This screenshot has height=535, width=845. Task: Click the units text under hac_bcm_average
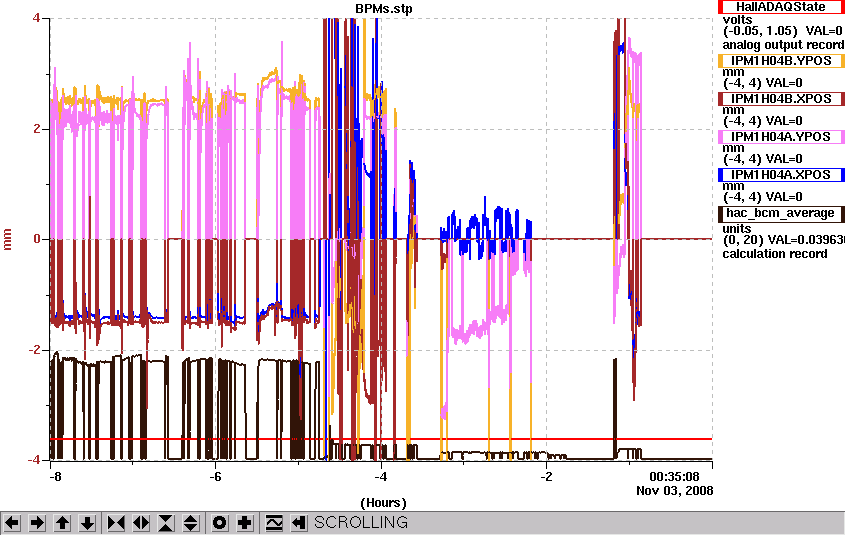pyautogui.click(x=737, y=228)
